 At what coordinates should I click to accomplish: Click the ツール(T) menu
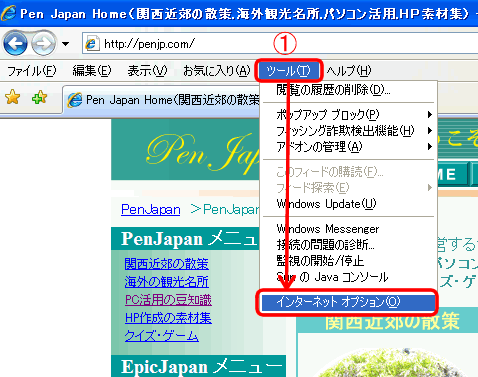(289, 71)
